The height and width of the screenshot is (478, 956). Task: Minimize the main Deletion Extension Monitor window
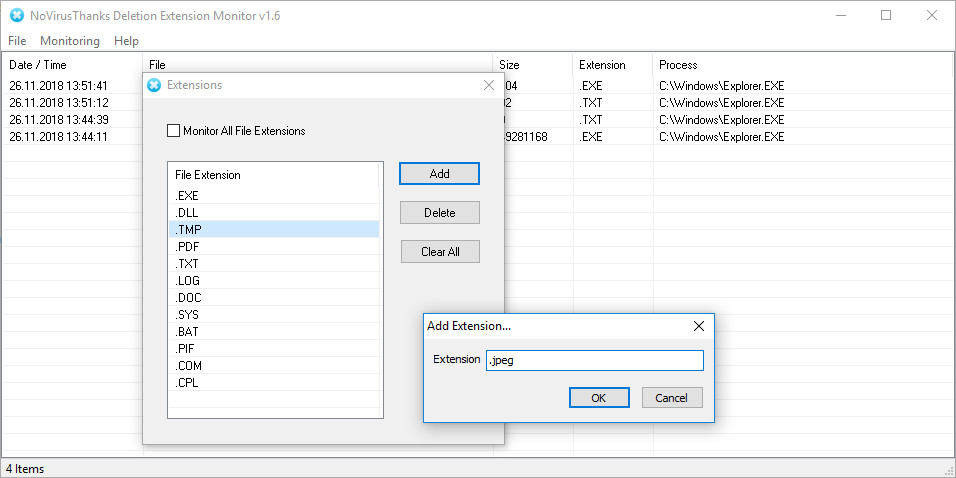841,16
